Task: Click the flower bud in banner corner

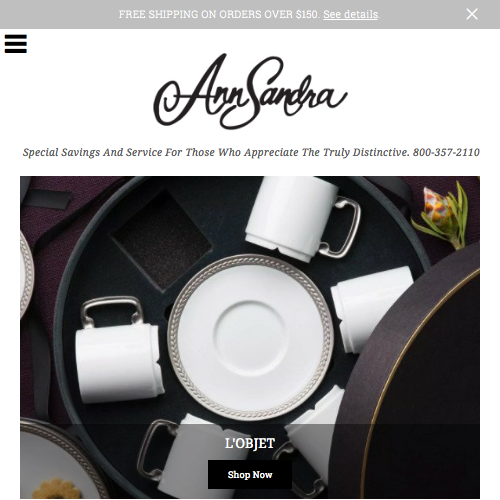Action: click(x=441, y=216)
